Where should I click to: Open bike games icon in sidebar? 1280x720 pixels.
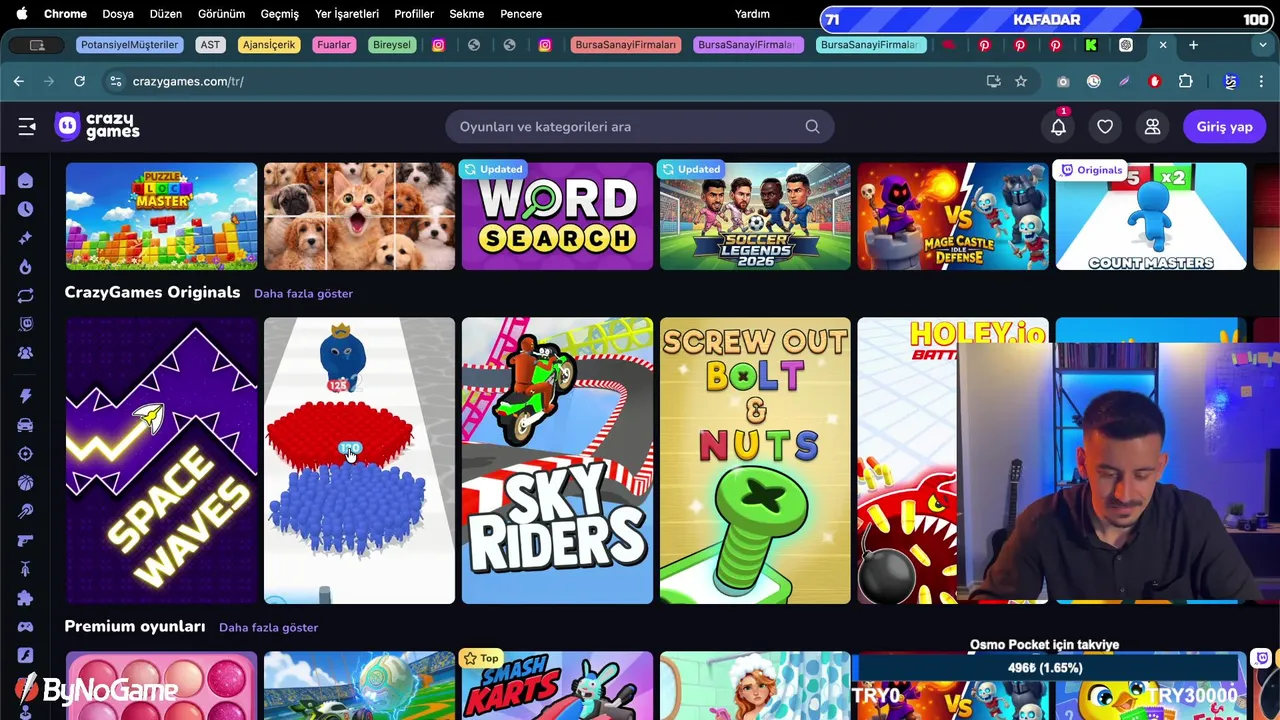pos(25,569)
